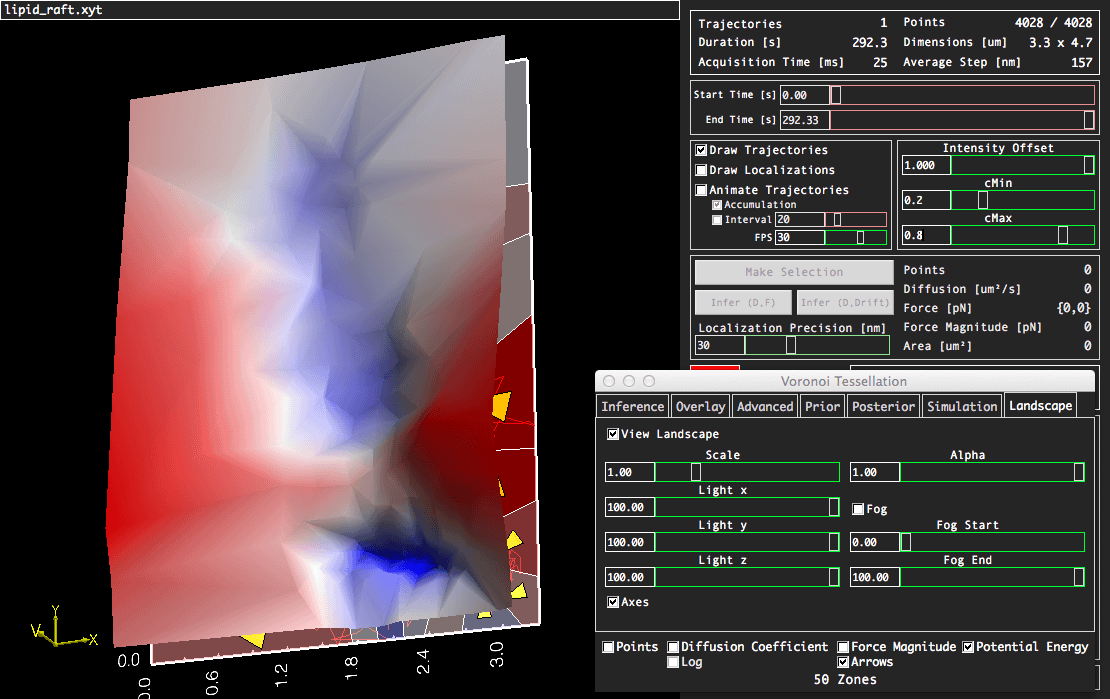Click the Start Time input field
Image resolution: width=1110 pixels, height=699 pixels.
coord(804,95)
